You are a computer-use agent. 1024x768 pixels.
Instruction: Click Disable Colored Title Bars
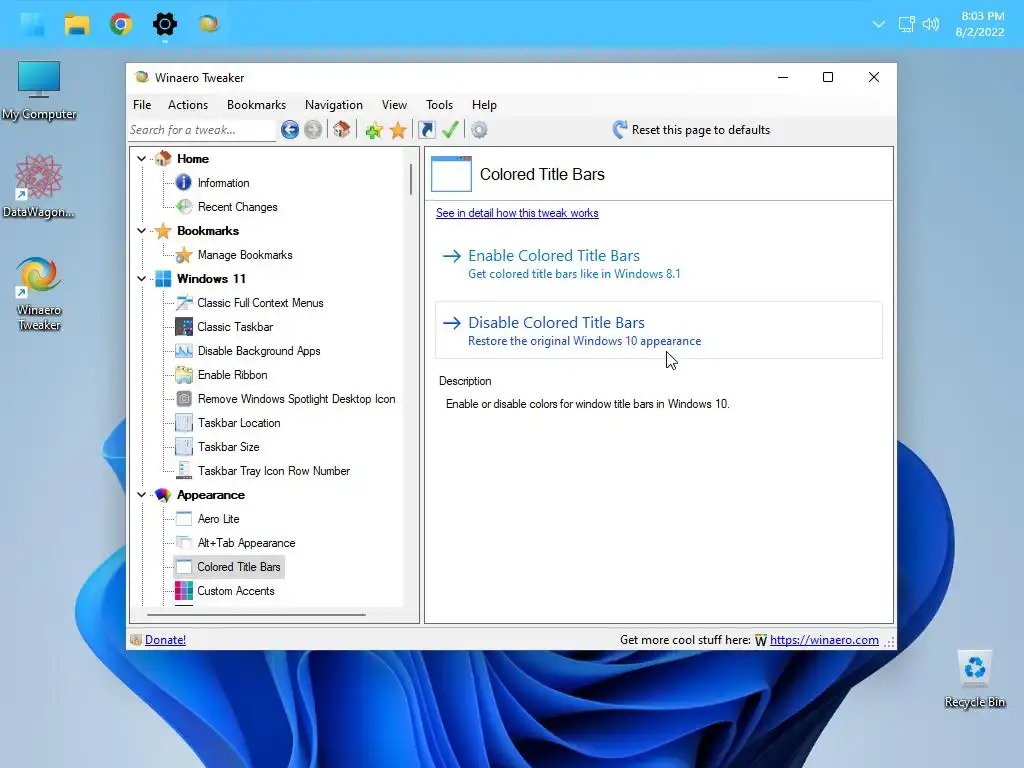[x=659, y=330]
